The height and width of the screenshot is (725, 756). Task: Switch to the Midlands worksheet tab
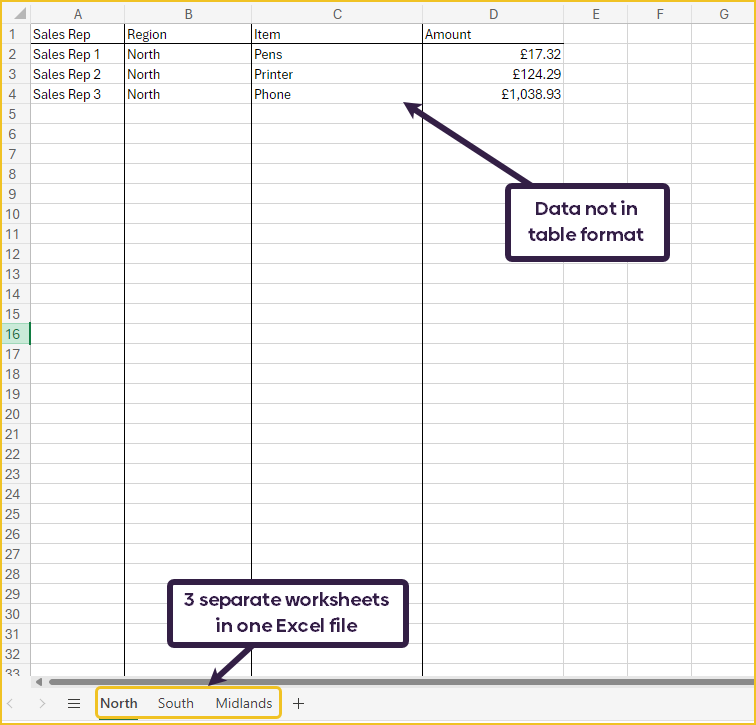(x=243, y=703)
